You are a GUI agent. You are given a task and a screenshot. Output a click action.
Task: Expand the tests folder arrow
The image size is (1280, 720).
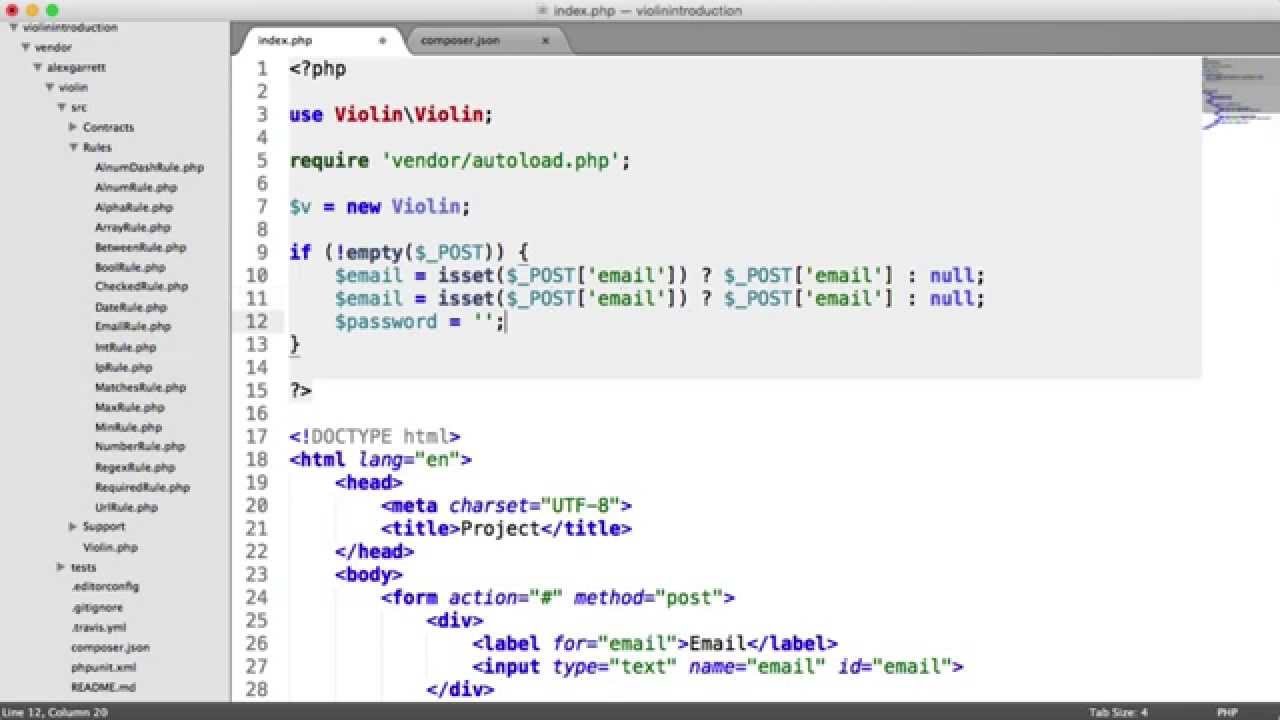62,567
